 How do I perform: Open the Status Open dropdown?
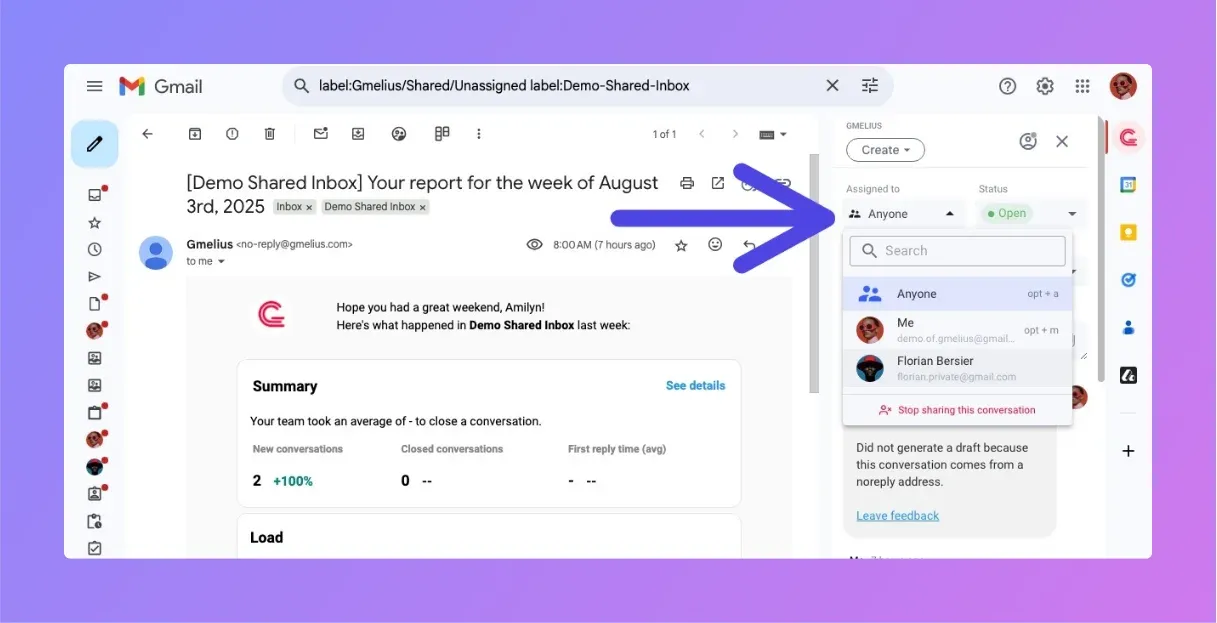click(x=1031, y=213)
